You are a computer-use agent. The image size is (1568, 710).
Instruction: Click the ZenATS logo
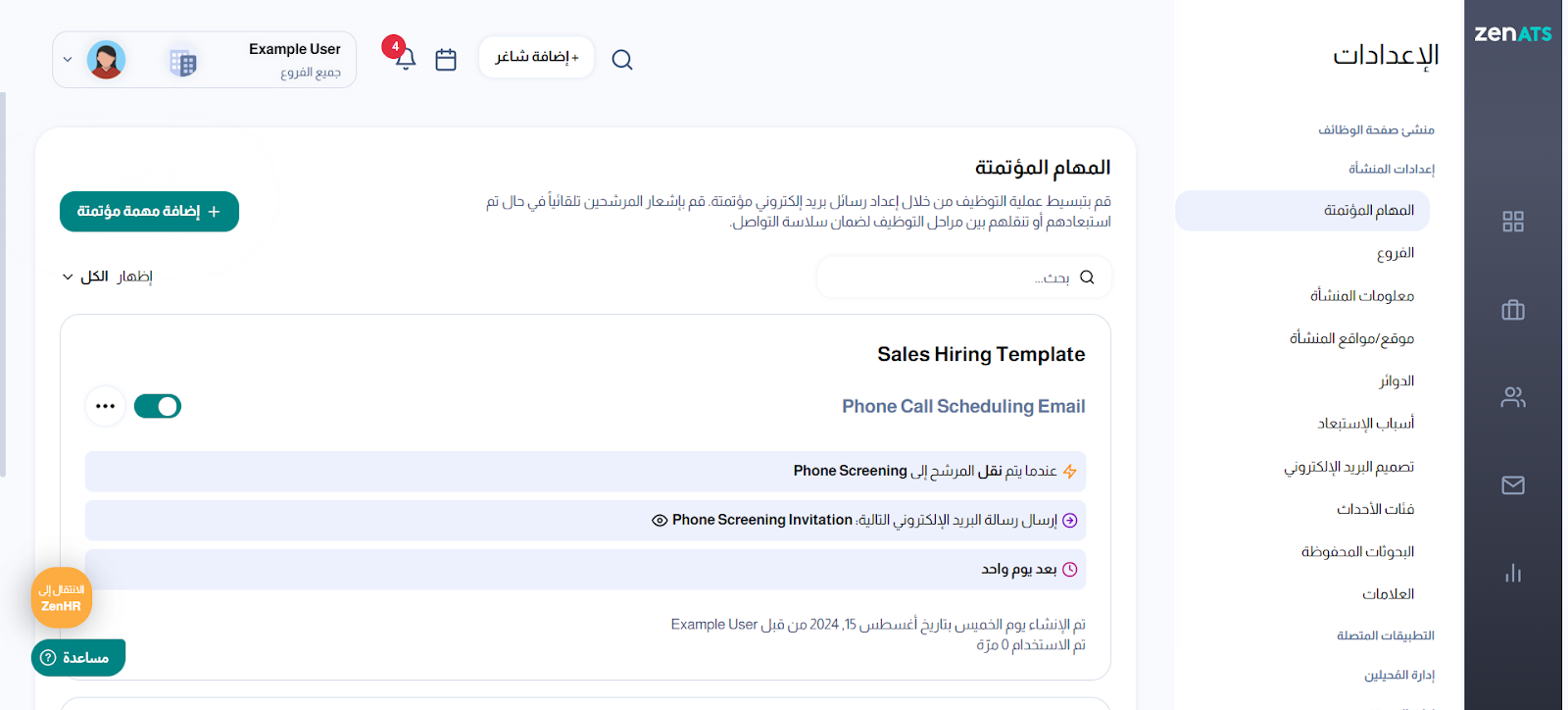click(1513, 33)
